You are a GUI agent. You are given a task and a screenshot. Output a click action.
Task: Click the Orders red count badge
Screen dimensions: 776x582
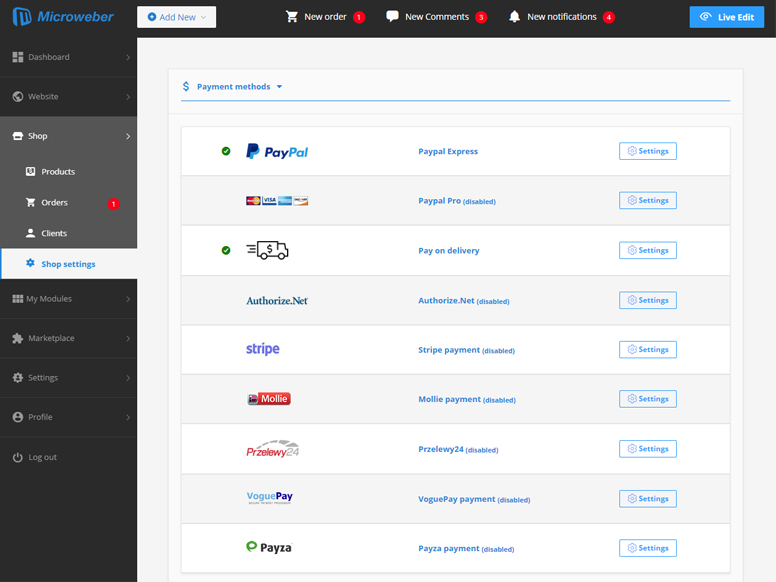(113, 204)
